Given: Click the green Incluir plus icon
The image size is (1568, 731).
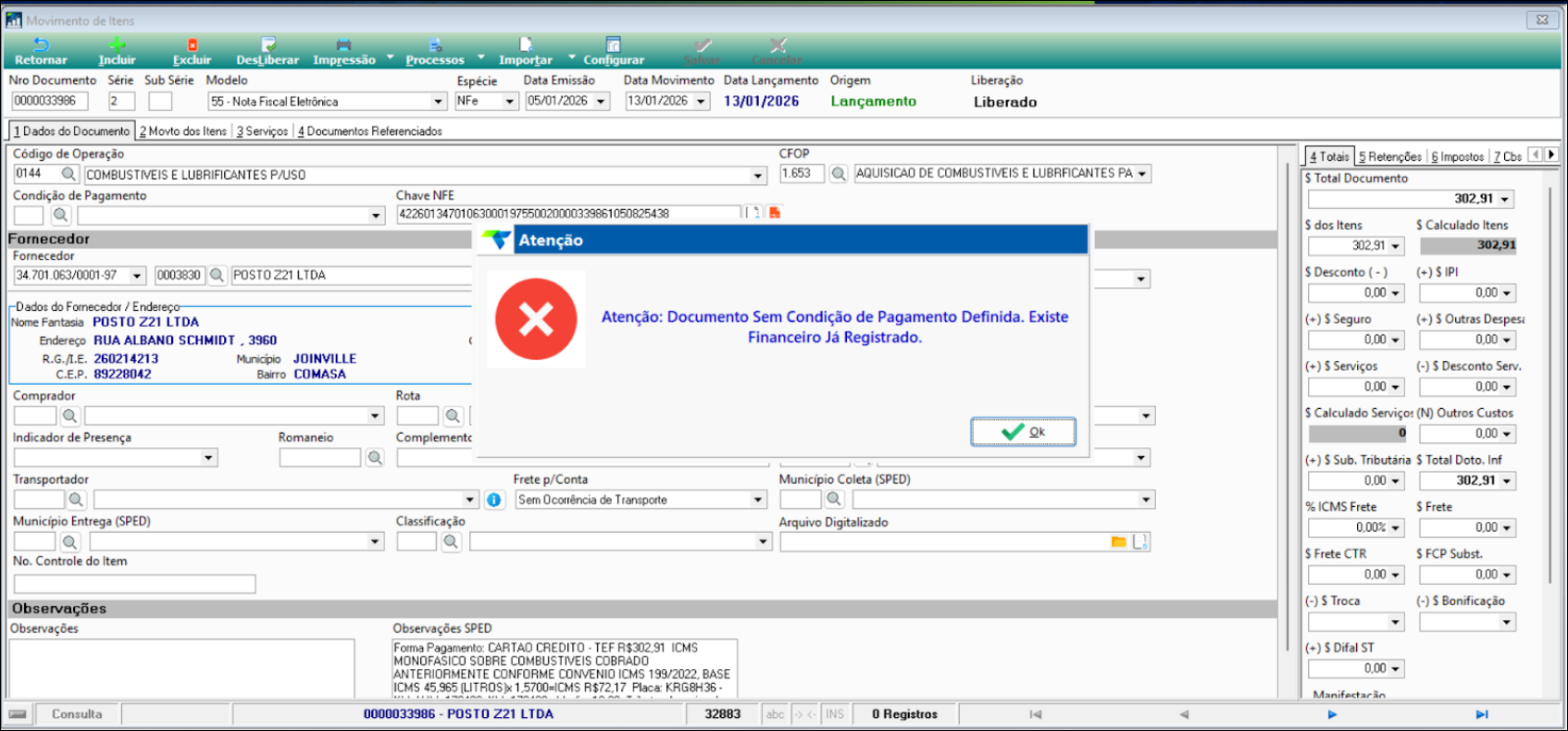Looking at the screenshot, I should (x=117, y=44).
